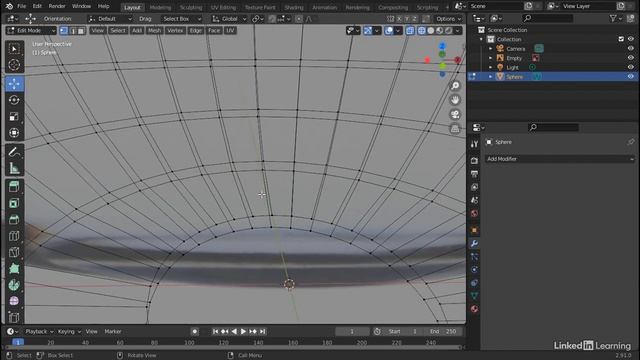This screenshot has height=360, width=640.
Task: Click the viewport pan hand icon
Action: (x=455, y=100)
